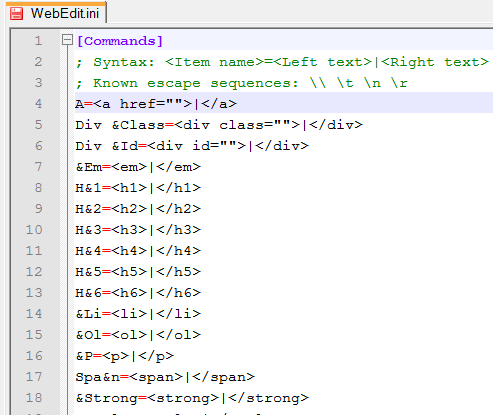Place cursor in the A=<a href=""> line

156,104
